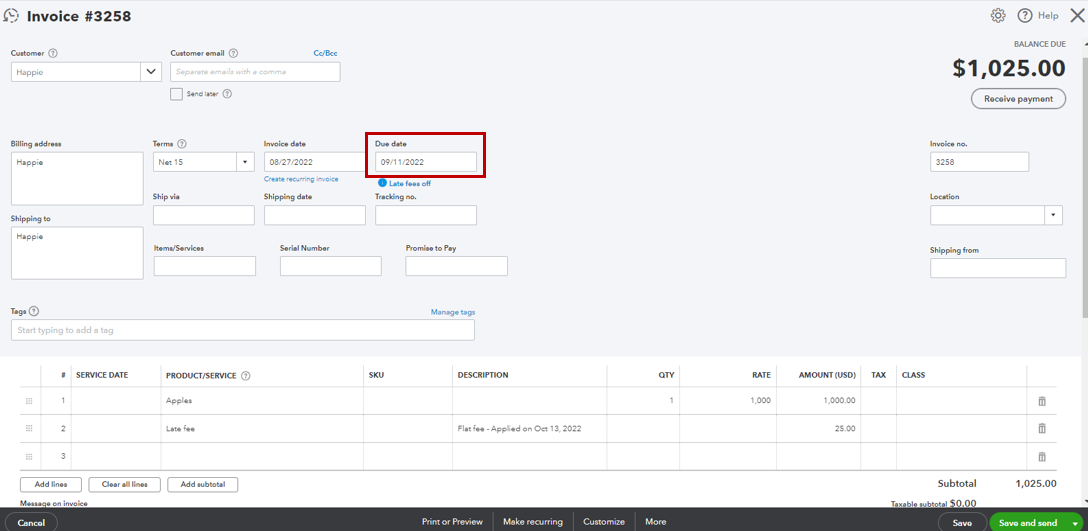
Task: Delete the Late fee line with trash icon
Action: point(1041,428)
